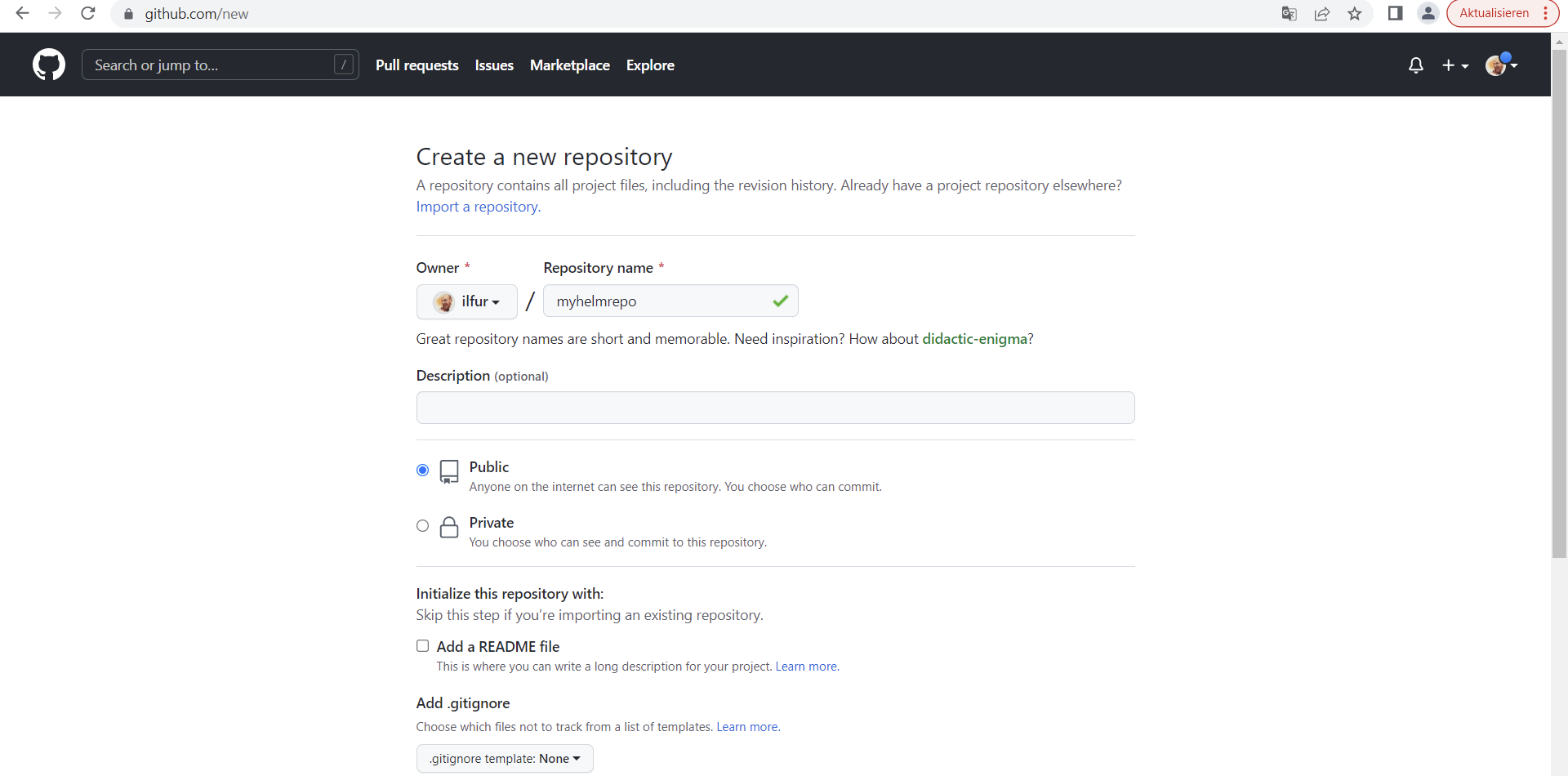1568x776 pixels.
Task: Click the didactic-enigma name suggestion link
Action: [x=974, y=338]
